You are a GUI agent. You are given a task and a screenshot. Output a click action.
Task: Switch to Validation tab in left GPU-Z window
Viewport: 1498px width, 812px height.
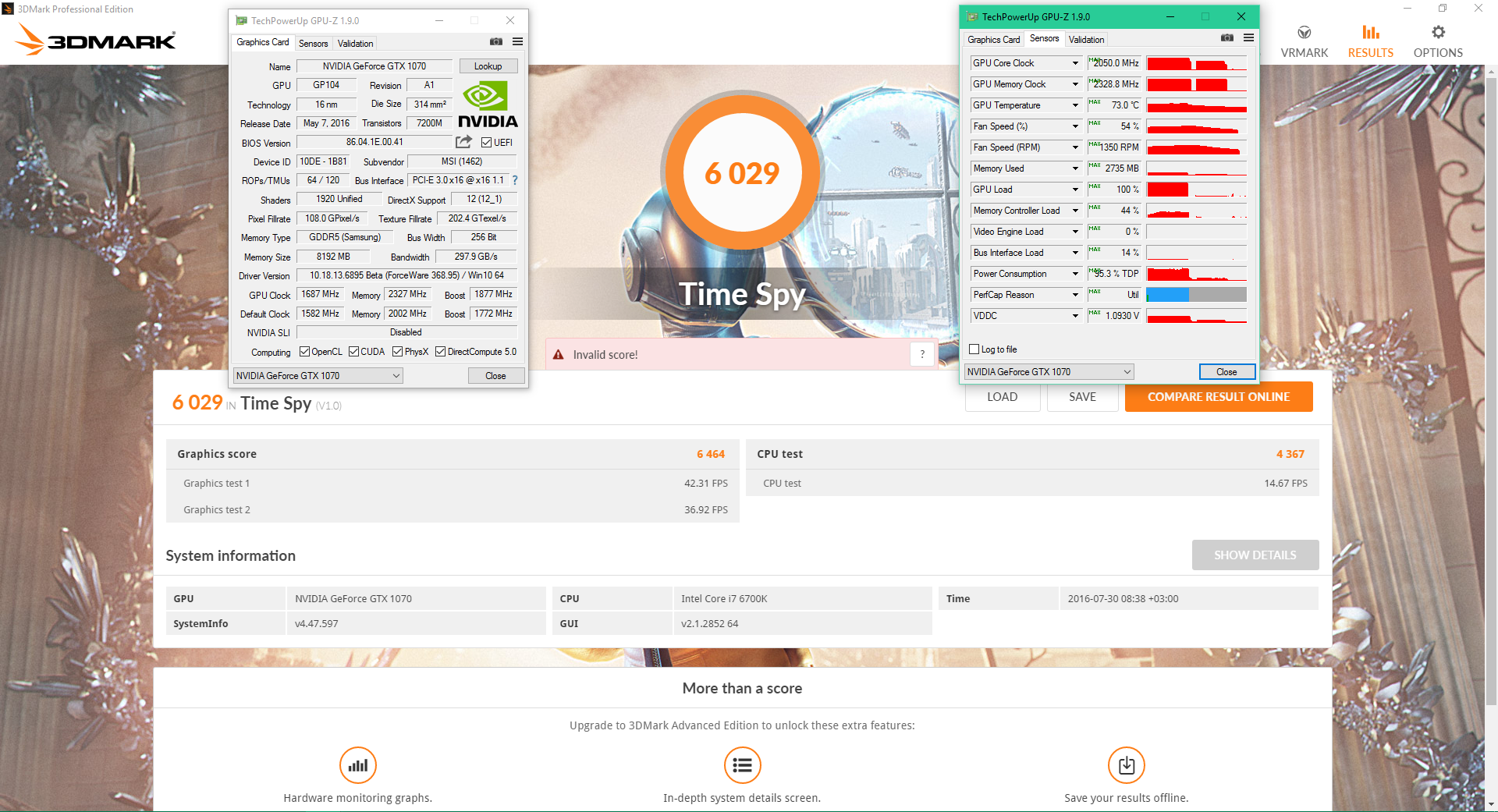coord(355,43)
